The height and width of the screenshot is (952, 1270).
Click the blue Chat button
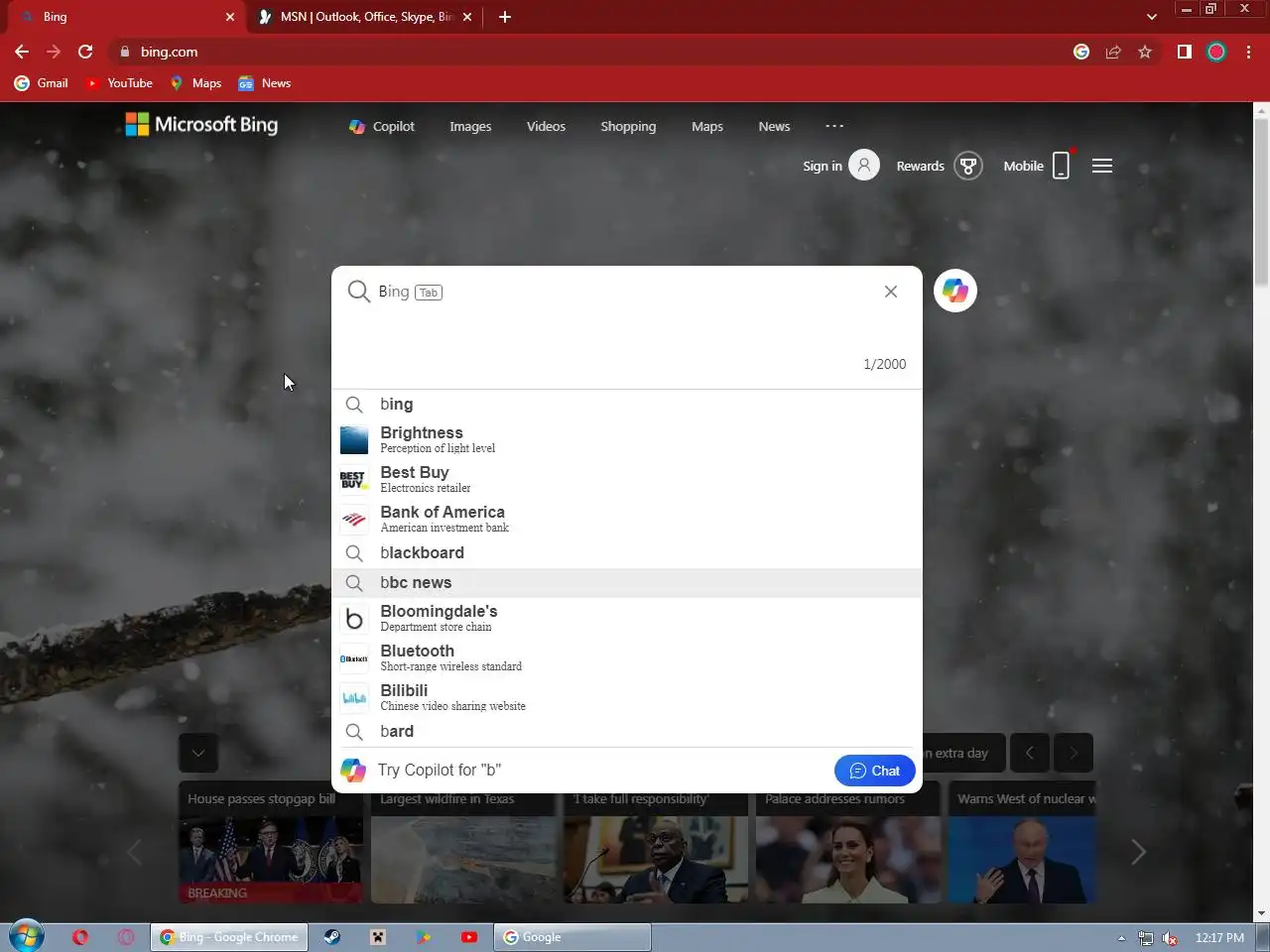[x=875, y=771]
